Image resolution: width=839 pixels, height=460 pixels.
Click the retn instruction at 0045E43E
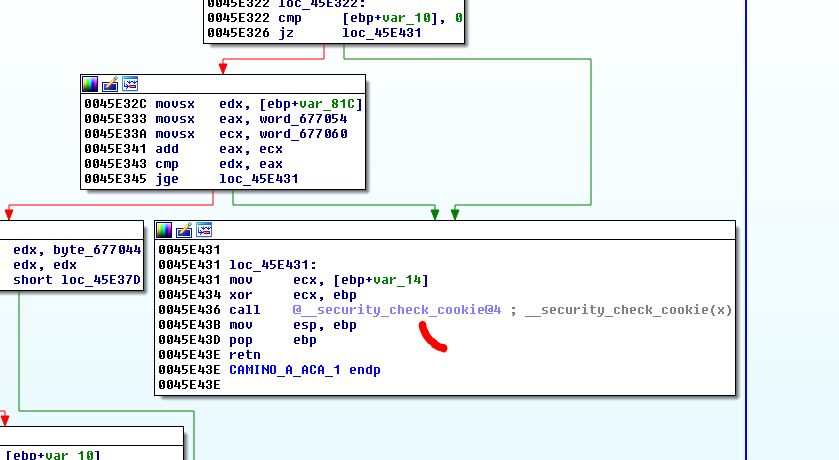point(244,355)
